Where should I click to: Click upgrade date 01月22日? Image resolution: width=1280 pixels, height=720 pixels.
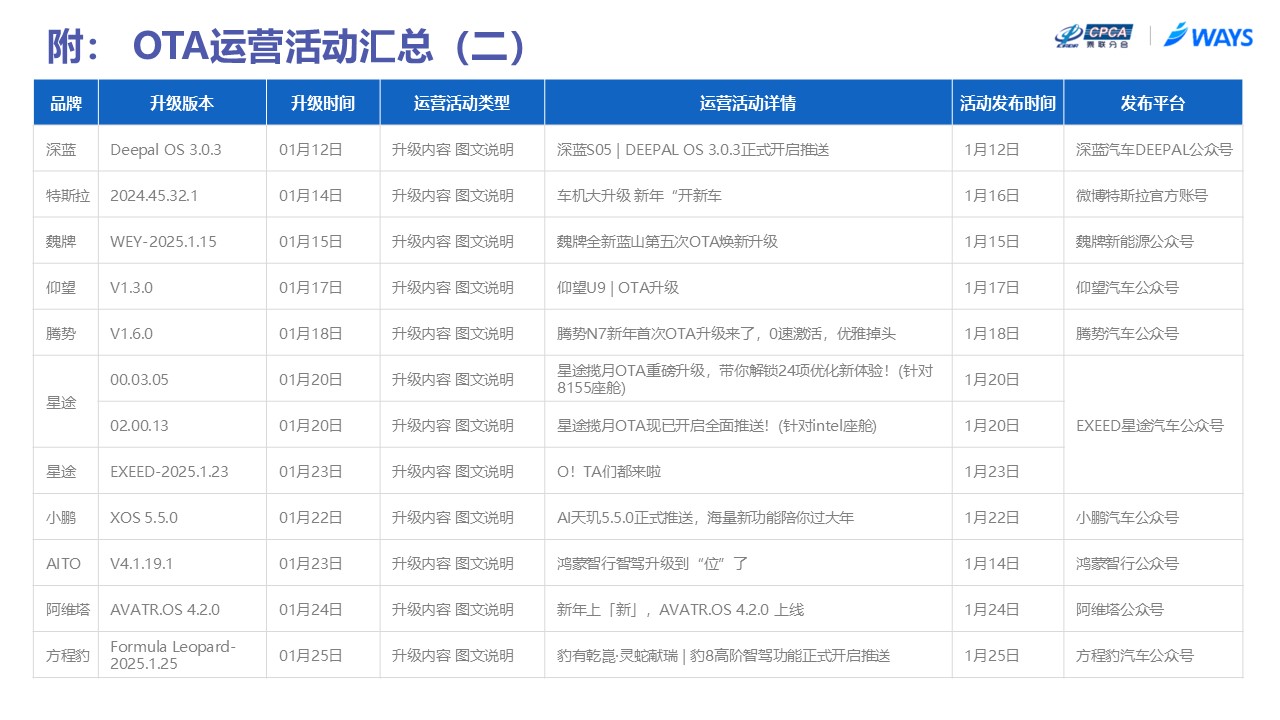tap(311, 518)
